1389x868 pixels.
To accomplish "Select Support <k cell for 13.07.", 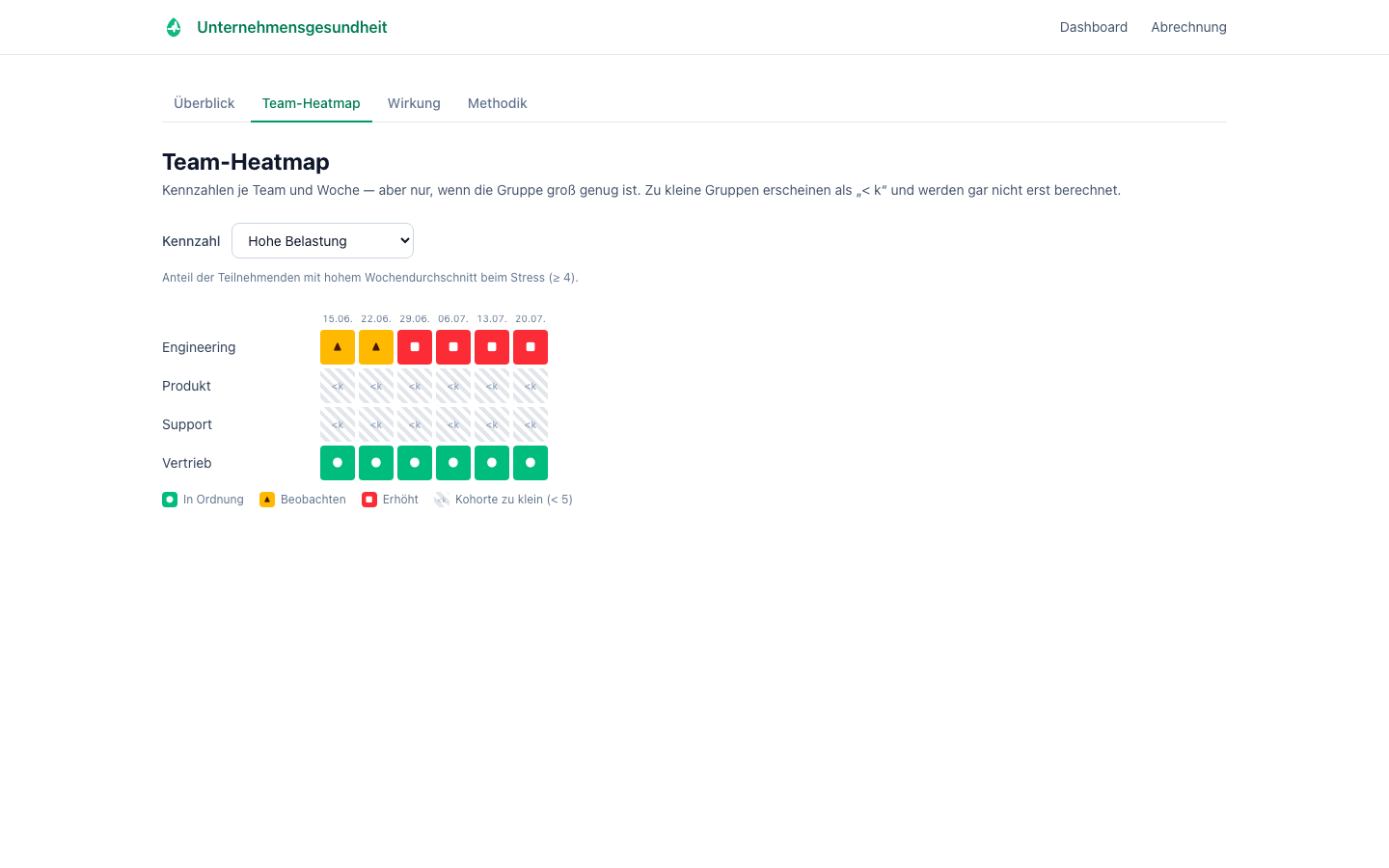I will (492, 424).
